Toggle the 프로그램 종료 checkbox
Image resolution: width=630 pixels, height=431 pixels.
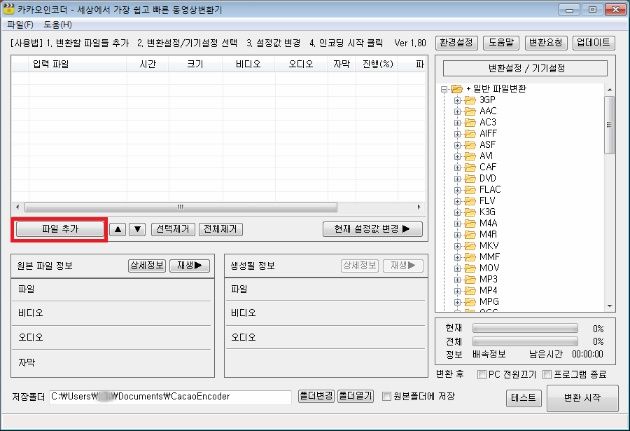tap(547, 374)
